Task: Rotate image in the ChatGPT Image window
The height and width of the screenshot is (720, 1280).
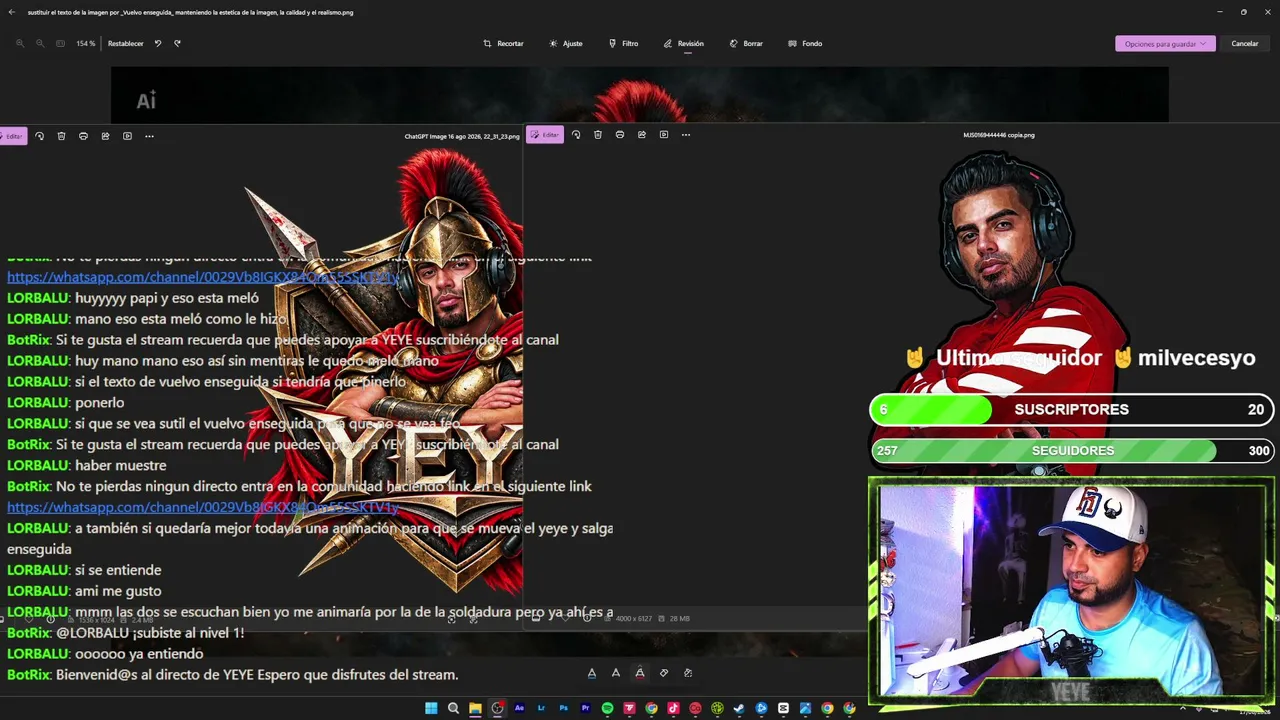Action: 39,136
